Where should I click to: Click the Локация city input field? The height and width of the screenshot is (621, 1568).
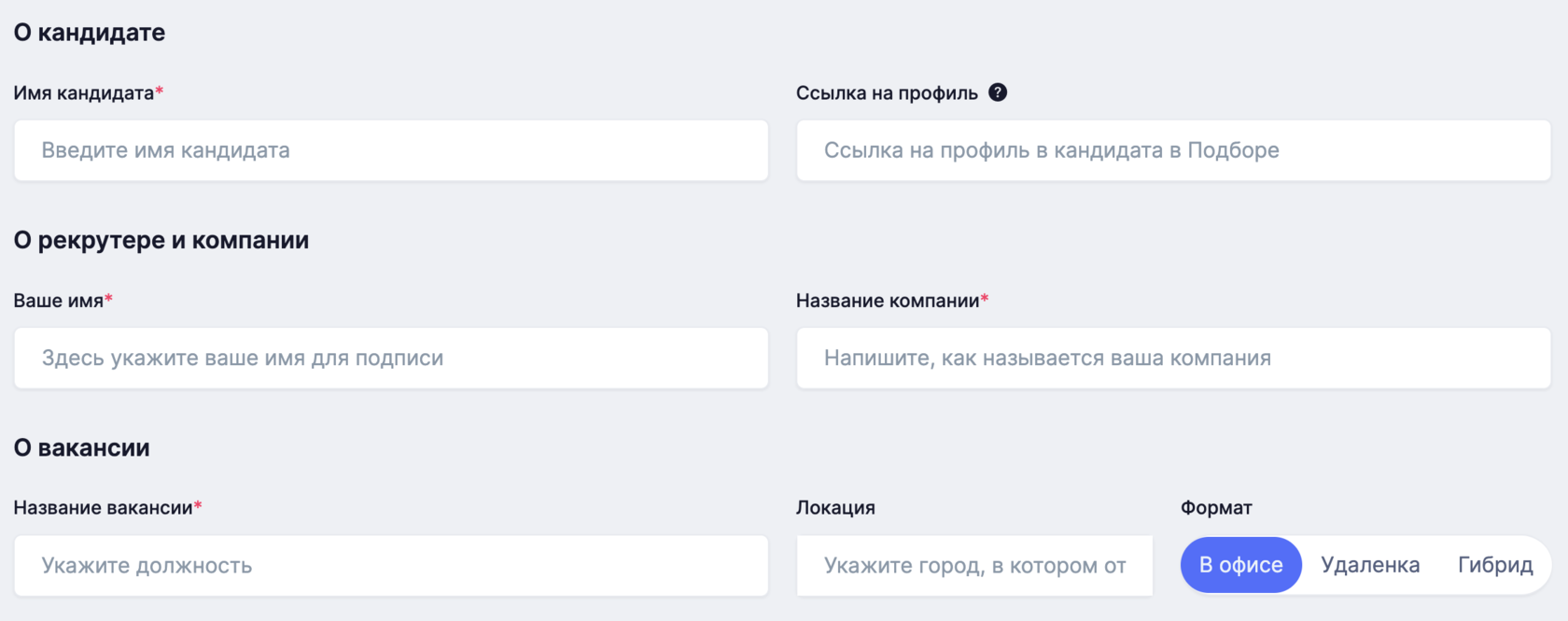click(x=973, y=565)
